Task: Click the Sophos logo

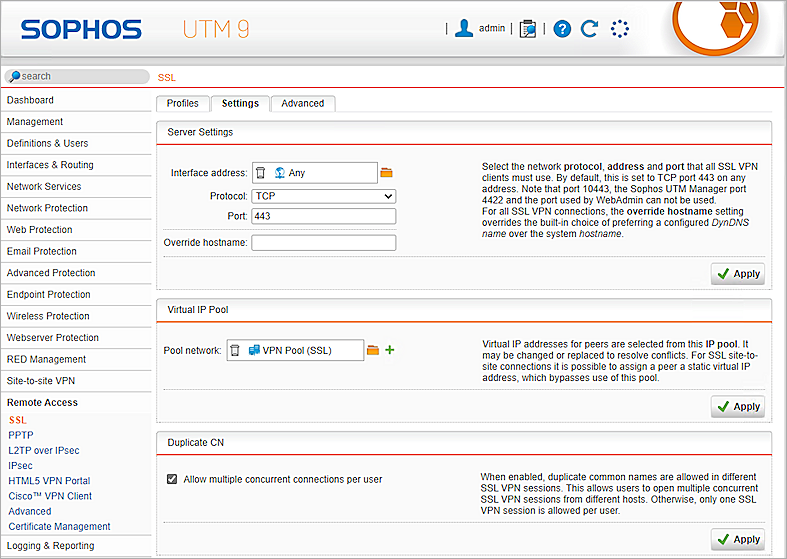Action: [x=81, y=30]
